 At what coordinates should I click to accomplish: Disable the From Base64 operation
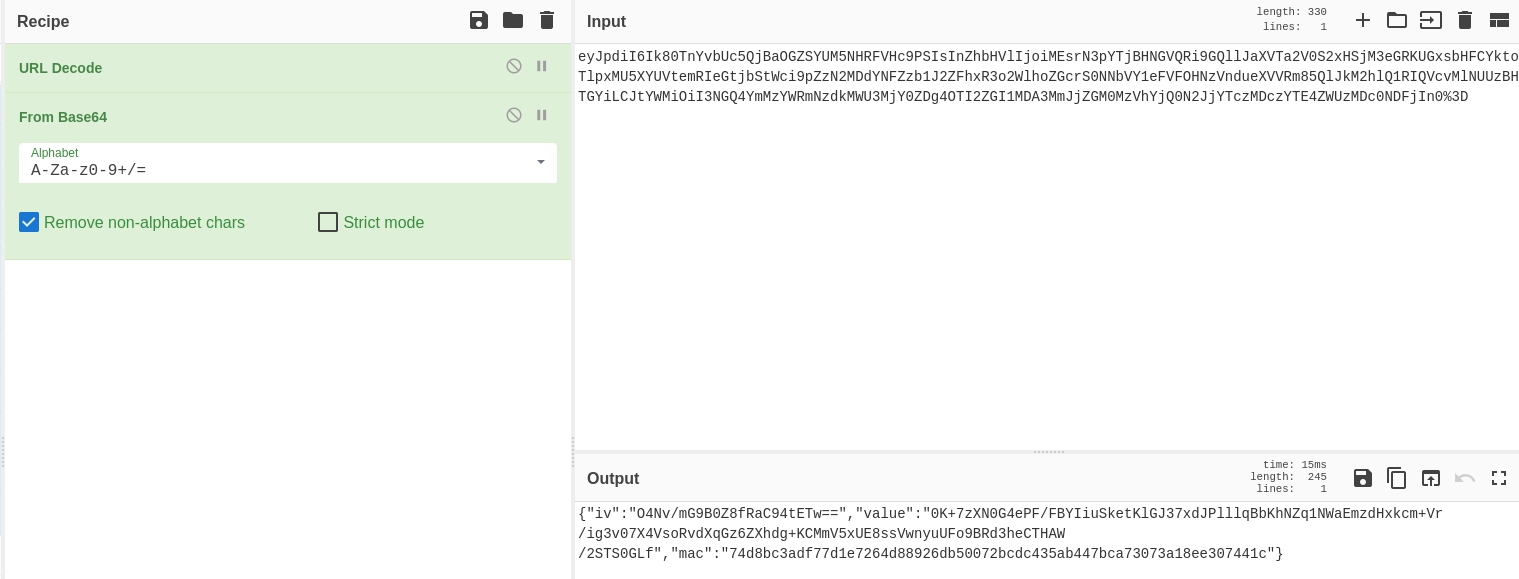[x=514, y=115]
